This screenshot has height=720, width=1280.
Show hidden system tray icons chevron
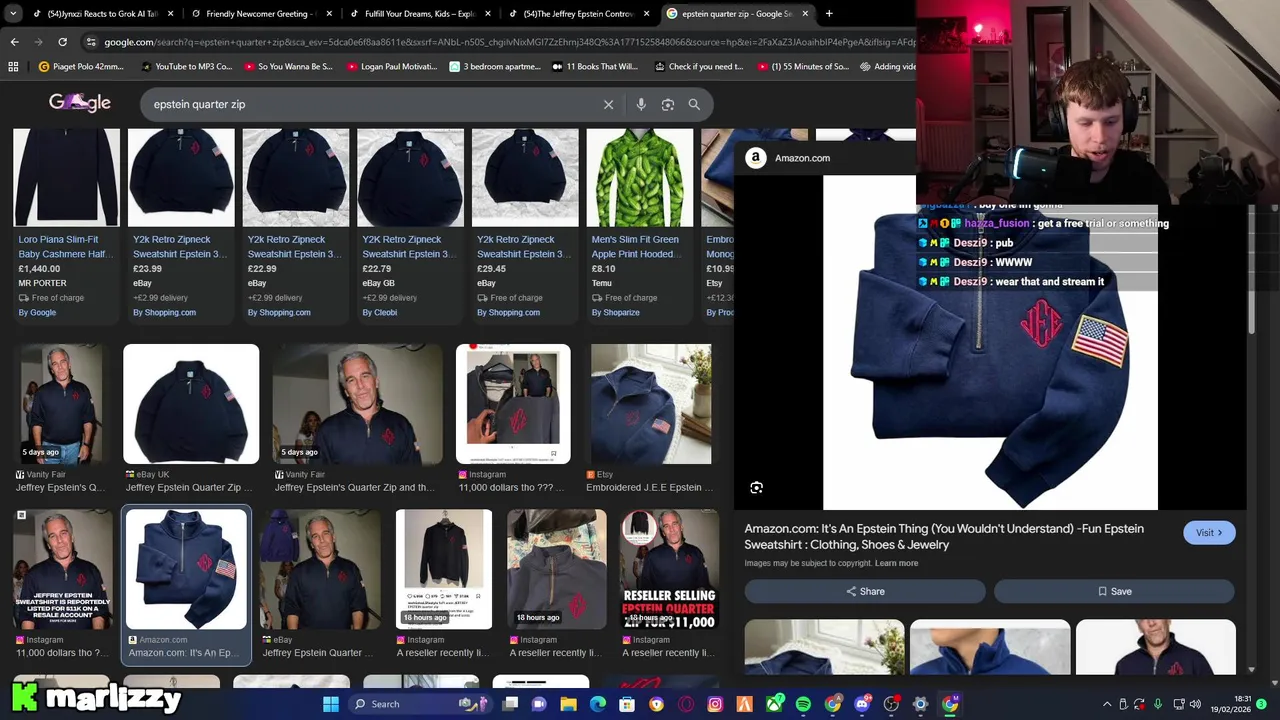[1107, 704]
